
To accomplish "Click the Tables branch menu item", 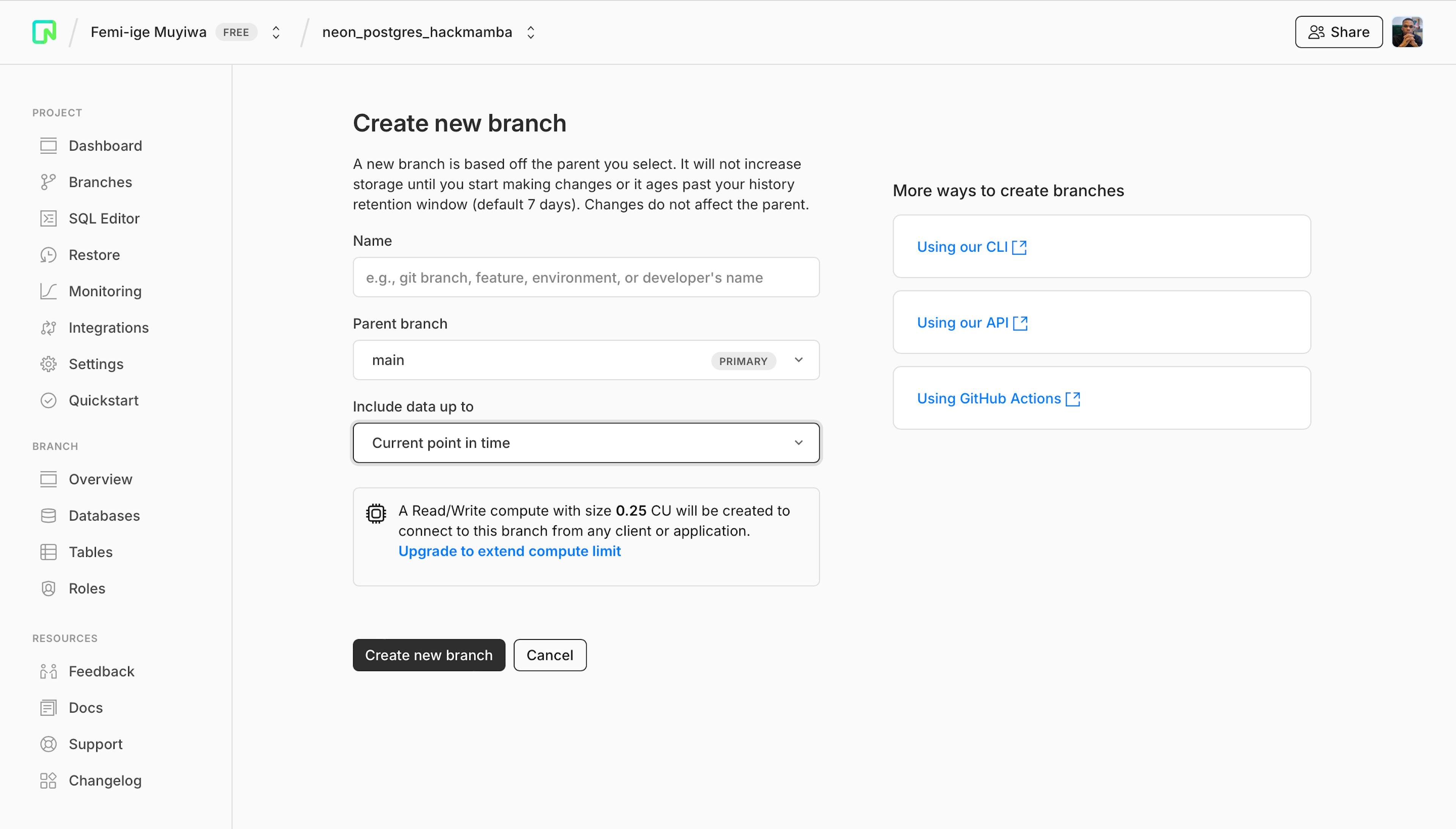I will click(90, 551).
